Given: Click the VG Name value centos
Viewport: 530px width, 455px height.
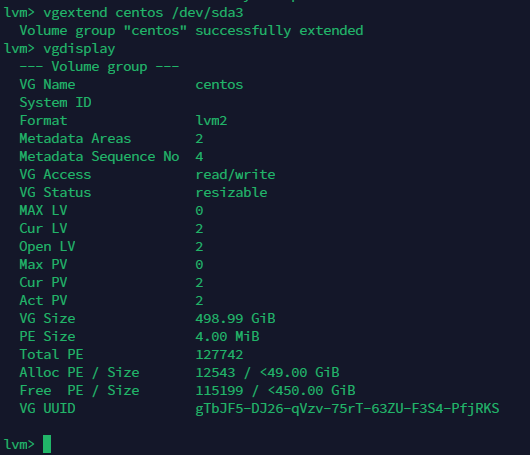Looking at the screenshot, I should (219, 85).
